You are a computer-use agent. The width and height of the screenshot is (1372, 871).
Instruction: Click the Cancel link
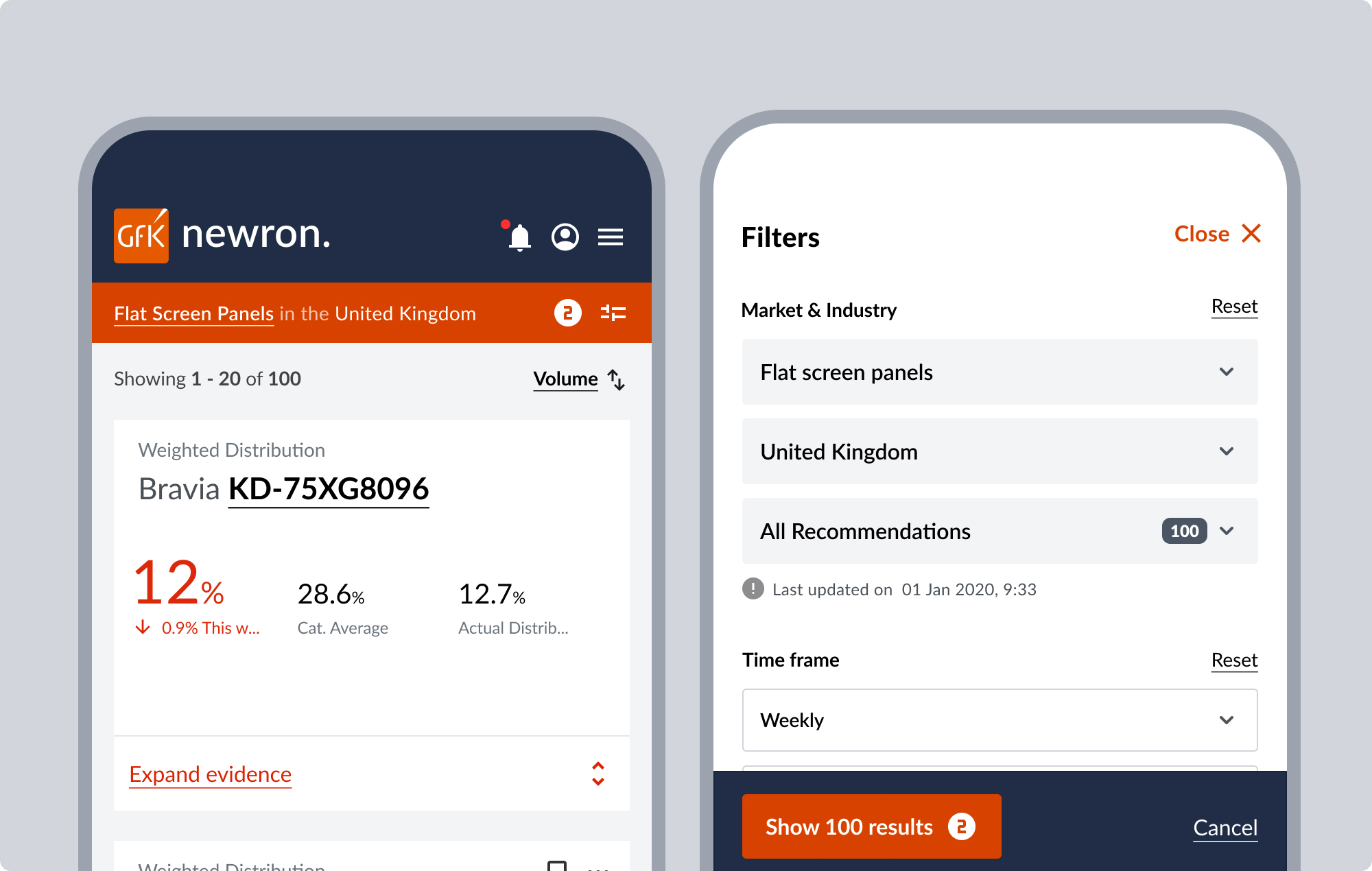pyautogui.click(x=1225, y=828)
